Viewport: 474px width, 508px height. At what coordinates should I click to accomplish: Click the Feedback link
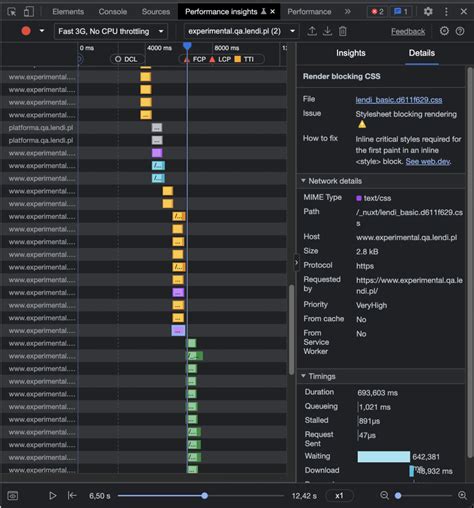[x=408, y=32]
